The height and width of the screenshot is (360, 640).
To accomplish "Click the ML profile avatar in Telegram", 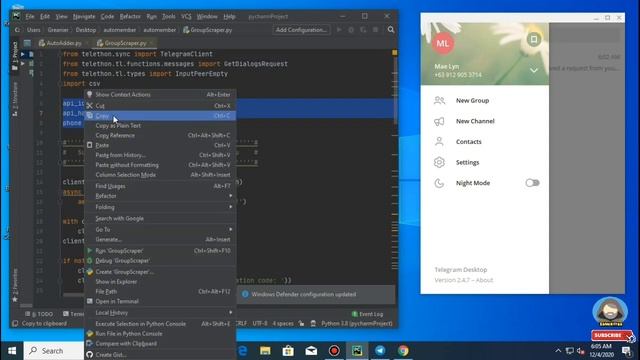I will tap(443, 43).
